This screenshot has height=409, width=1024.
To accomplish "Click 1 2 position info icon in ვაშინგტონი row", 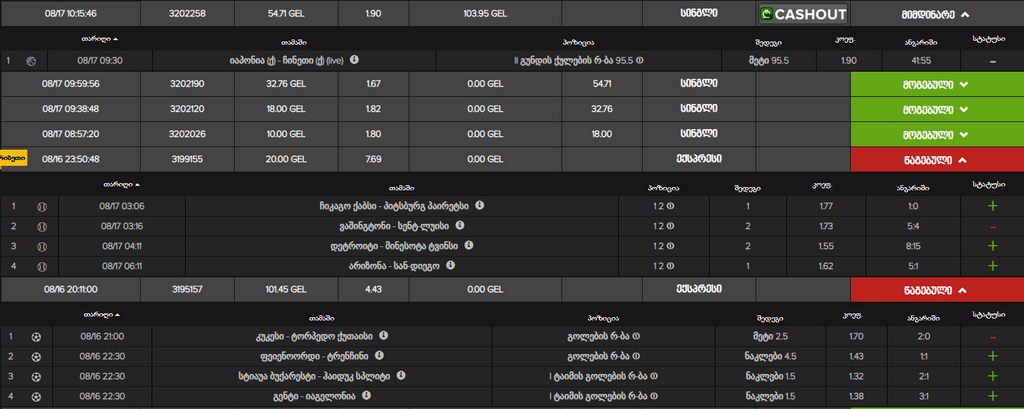I will (672, 227).
